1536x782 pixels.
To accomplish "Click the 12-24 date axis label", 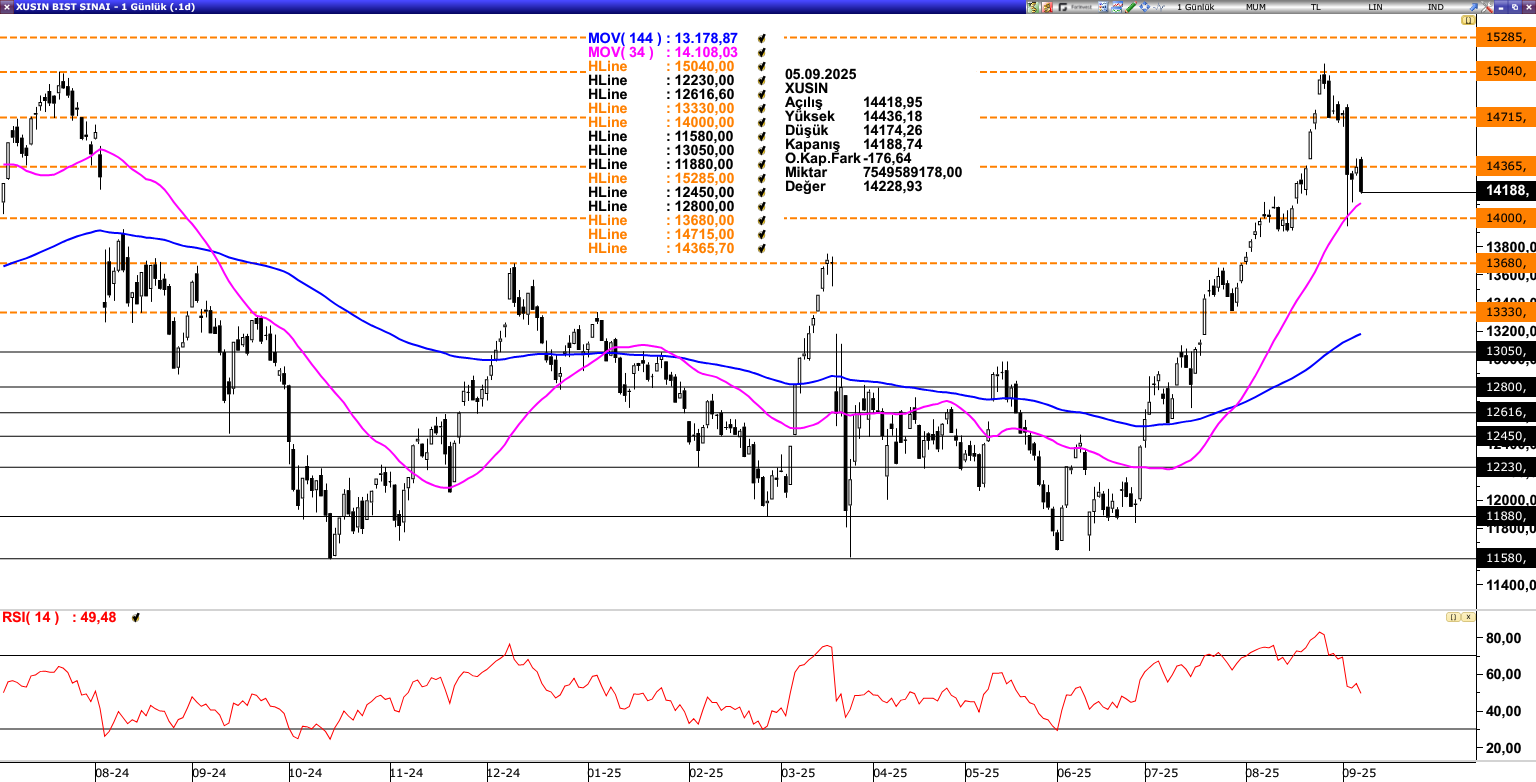I will (504, 773).
